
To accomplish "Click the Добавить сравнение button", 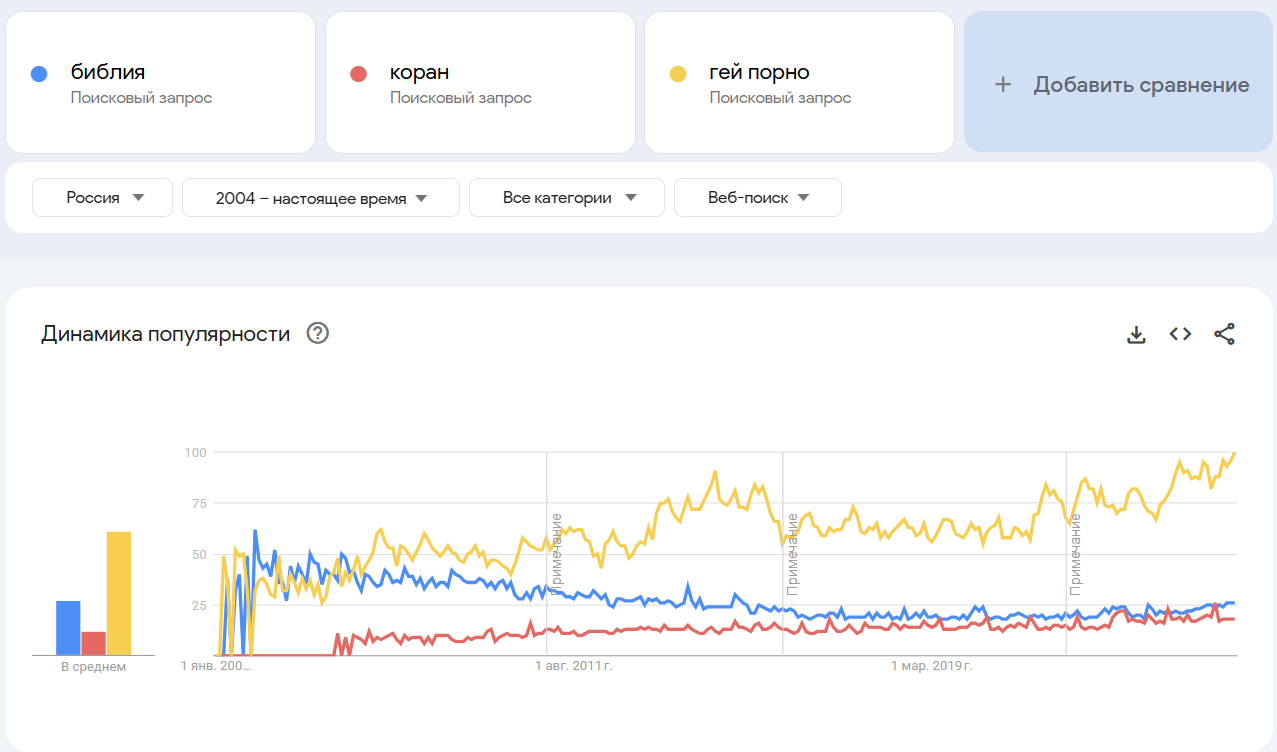I will tap(1120, 83).
